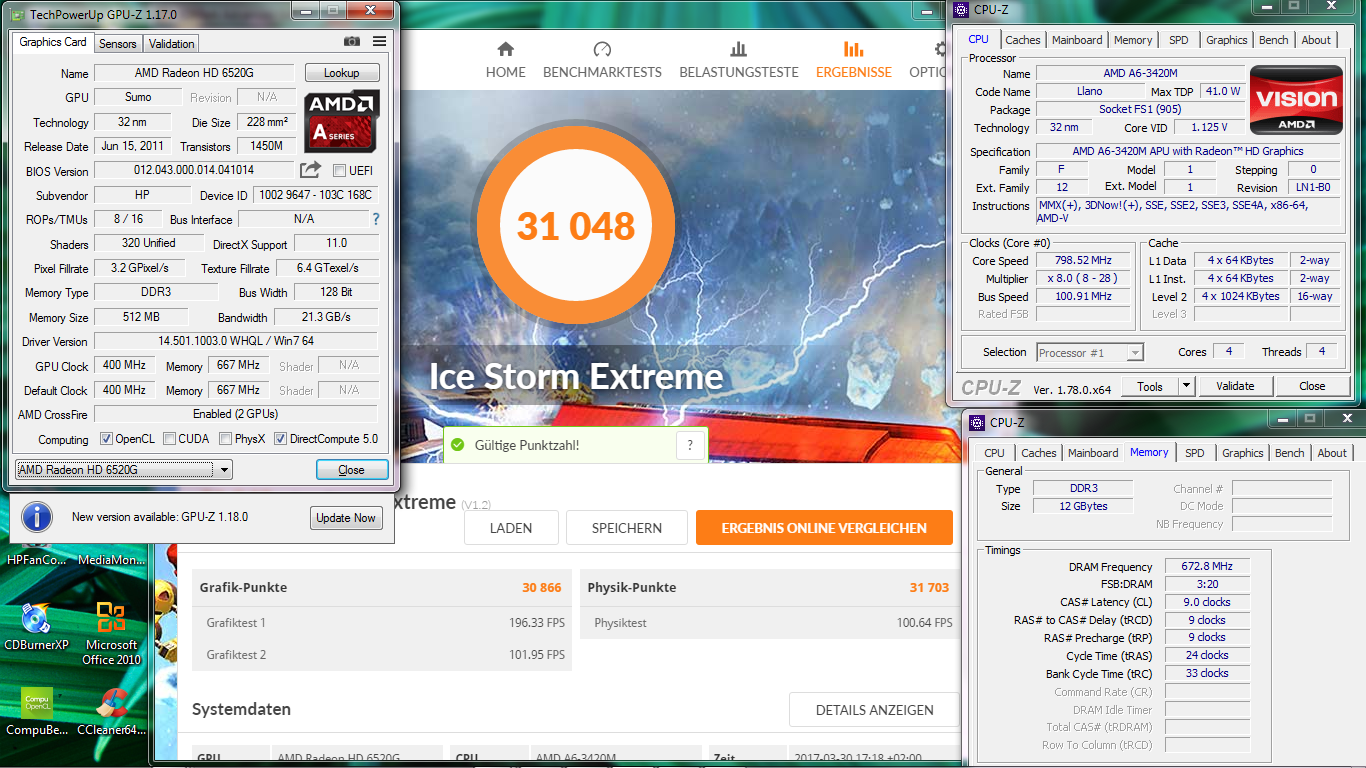Click the Memory Size value 12 GBytes

point(1082,506)
